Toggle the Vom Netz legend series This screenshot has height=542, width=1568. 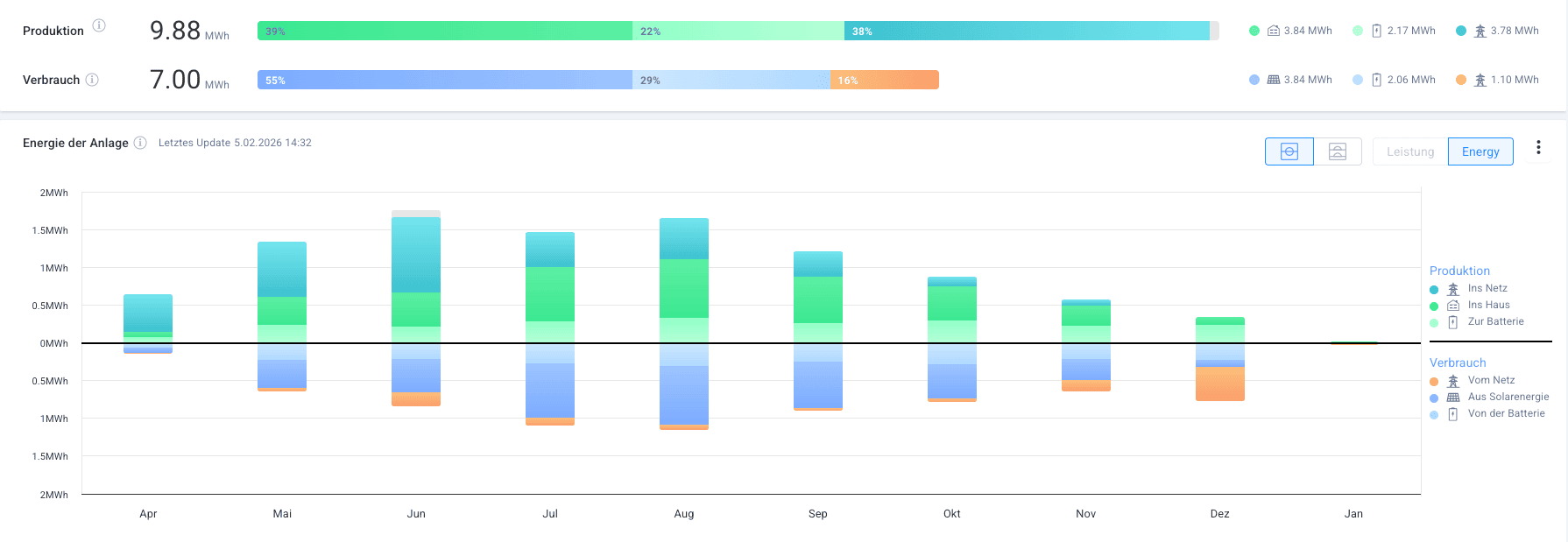(1490, 380)
